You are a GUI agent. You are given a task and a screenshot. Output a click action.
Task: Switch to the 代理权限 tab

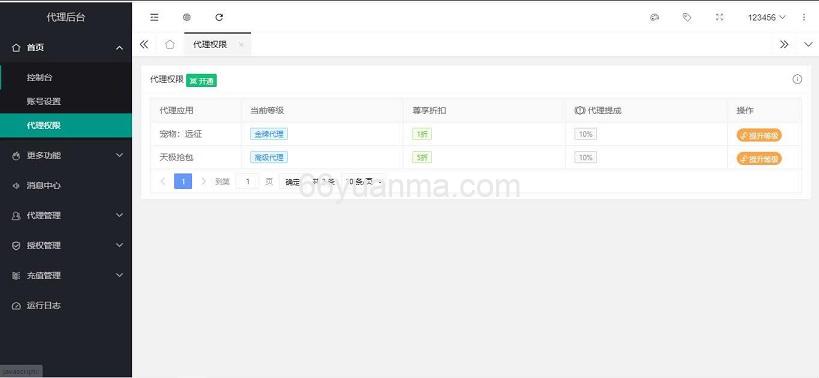coord(210,44)
